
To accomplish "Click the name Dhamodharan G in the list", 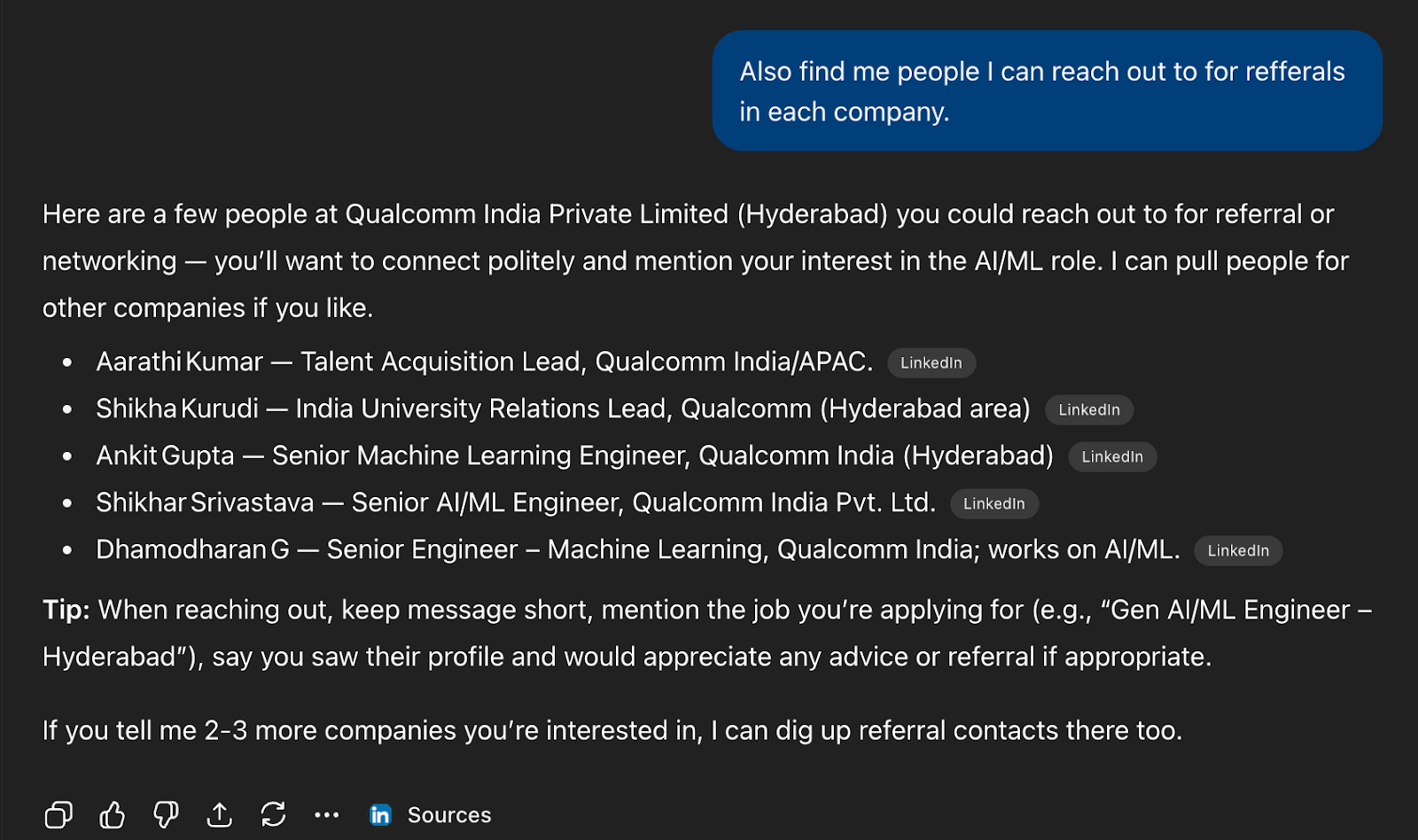I will [192, 549].
